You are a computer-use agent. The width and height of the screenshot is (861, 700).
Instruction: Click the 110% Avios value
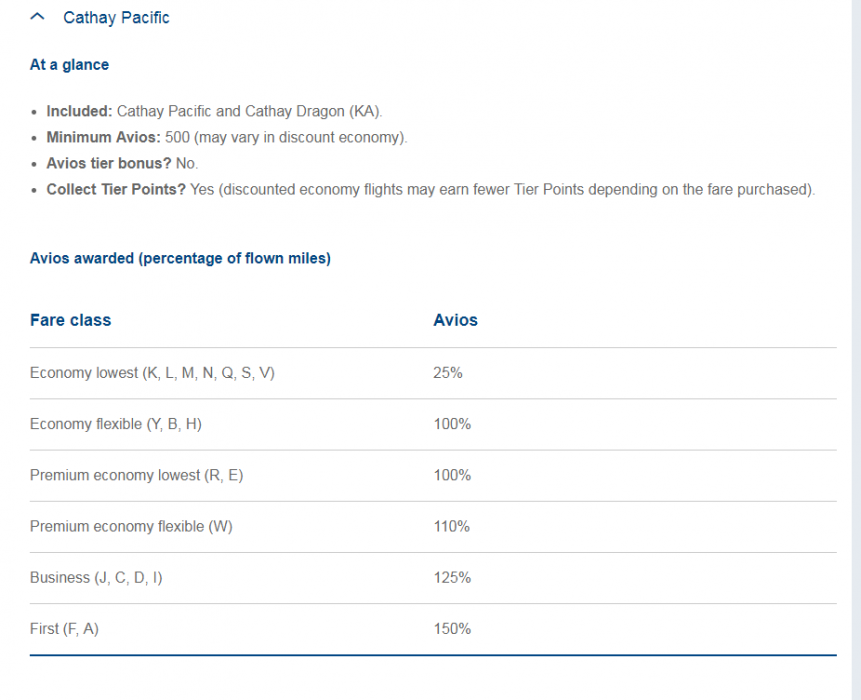[x=451, y=526]
